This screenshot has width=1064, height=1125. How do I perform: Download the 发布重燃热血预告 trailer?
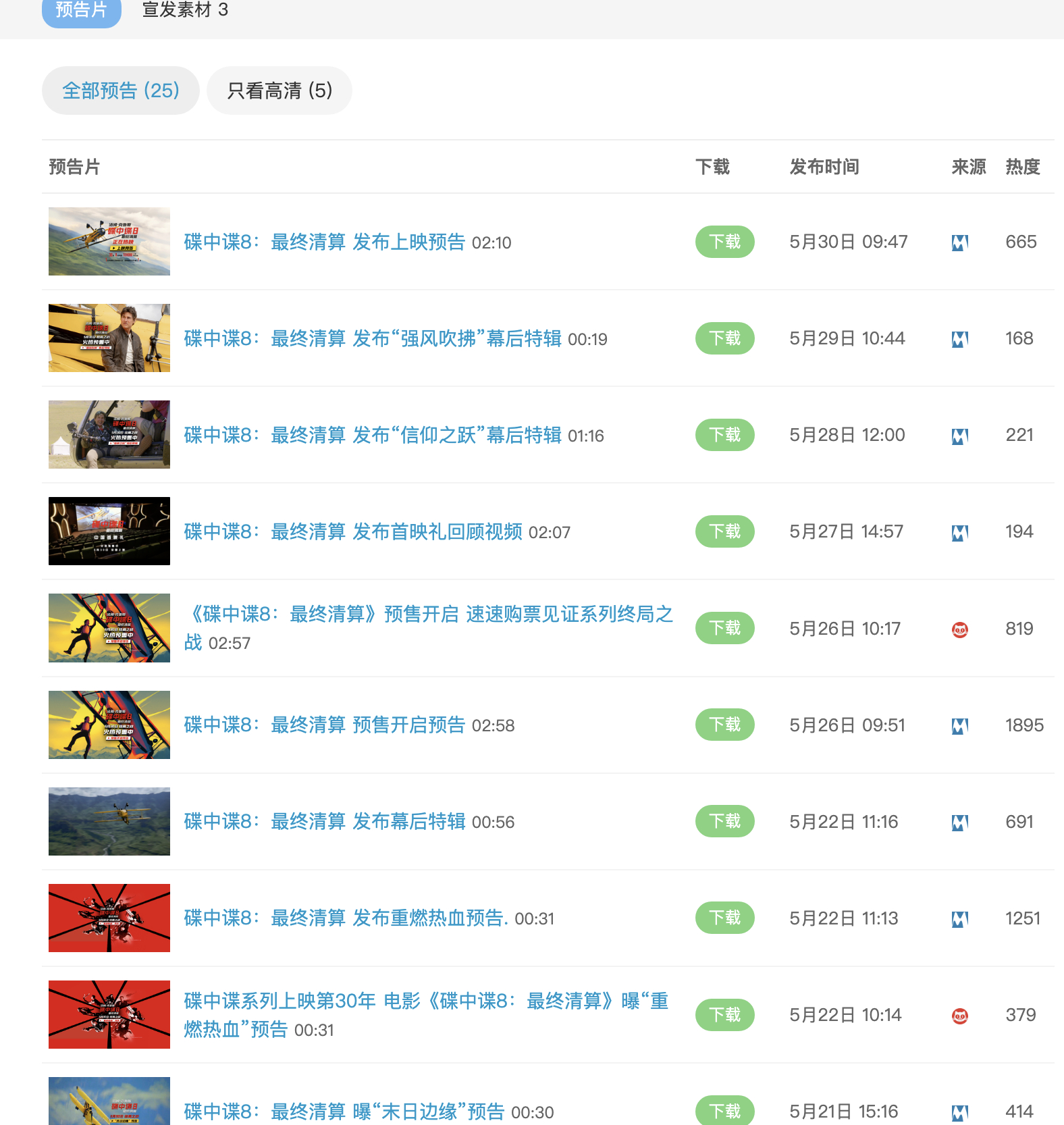pos(724,918)
